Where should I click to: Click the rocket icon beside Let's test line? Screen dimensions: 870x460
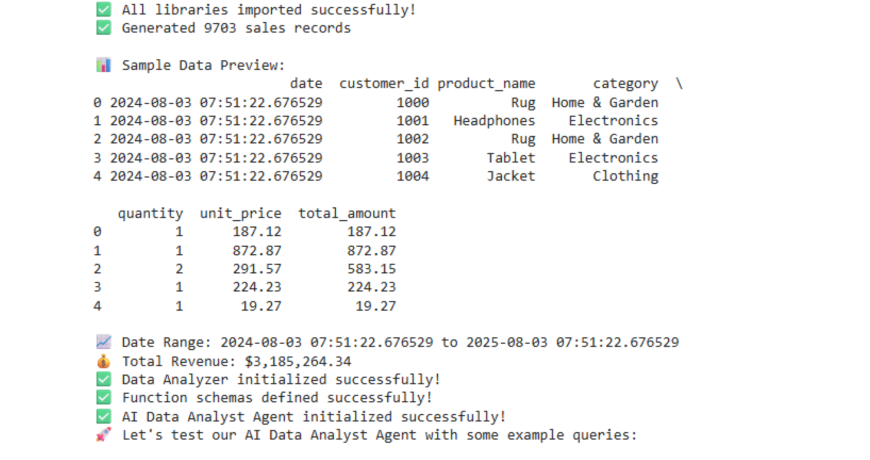pos(103,434)
